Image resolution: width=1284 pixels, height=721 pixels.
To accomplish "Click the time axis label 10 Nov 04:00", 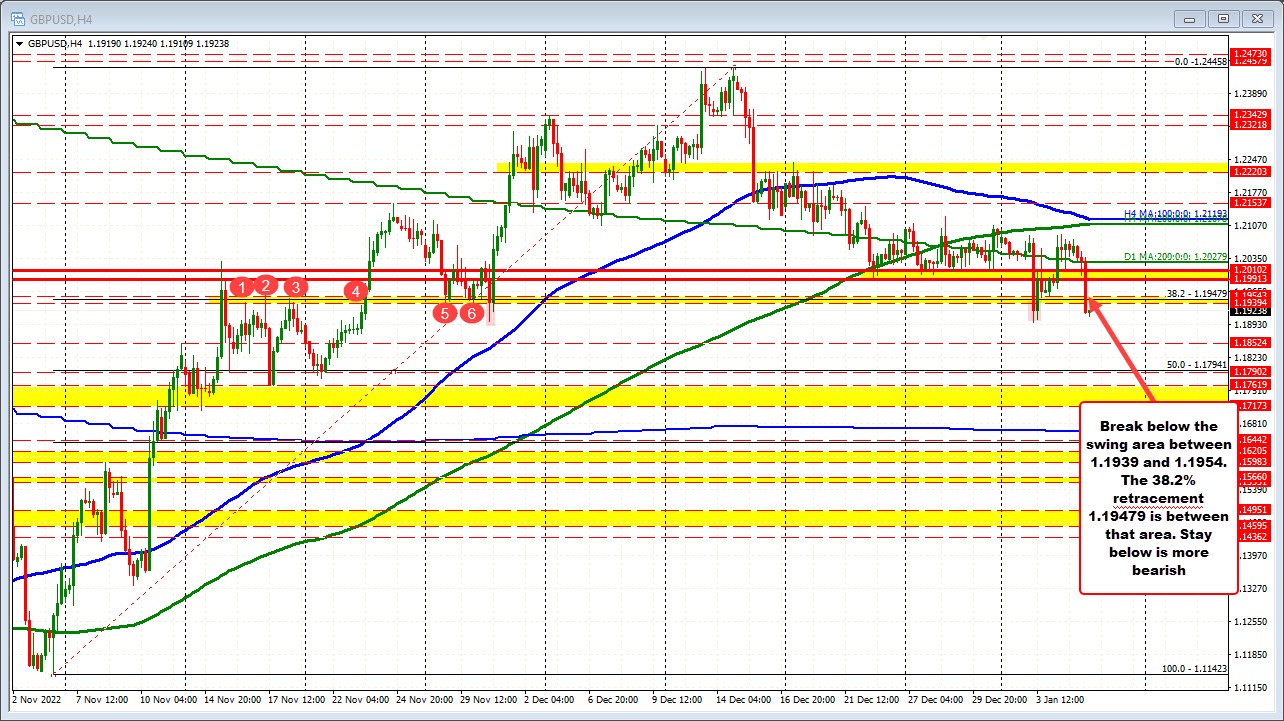I will pyautogui.click(x=169, y=702).
